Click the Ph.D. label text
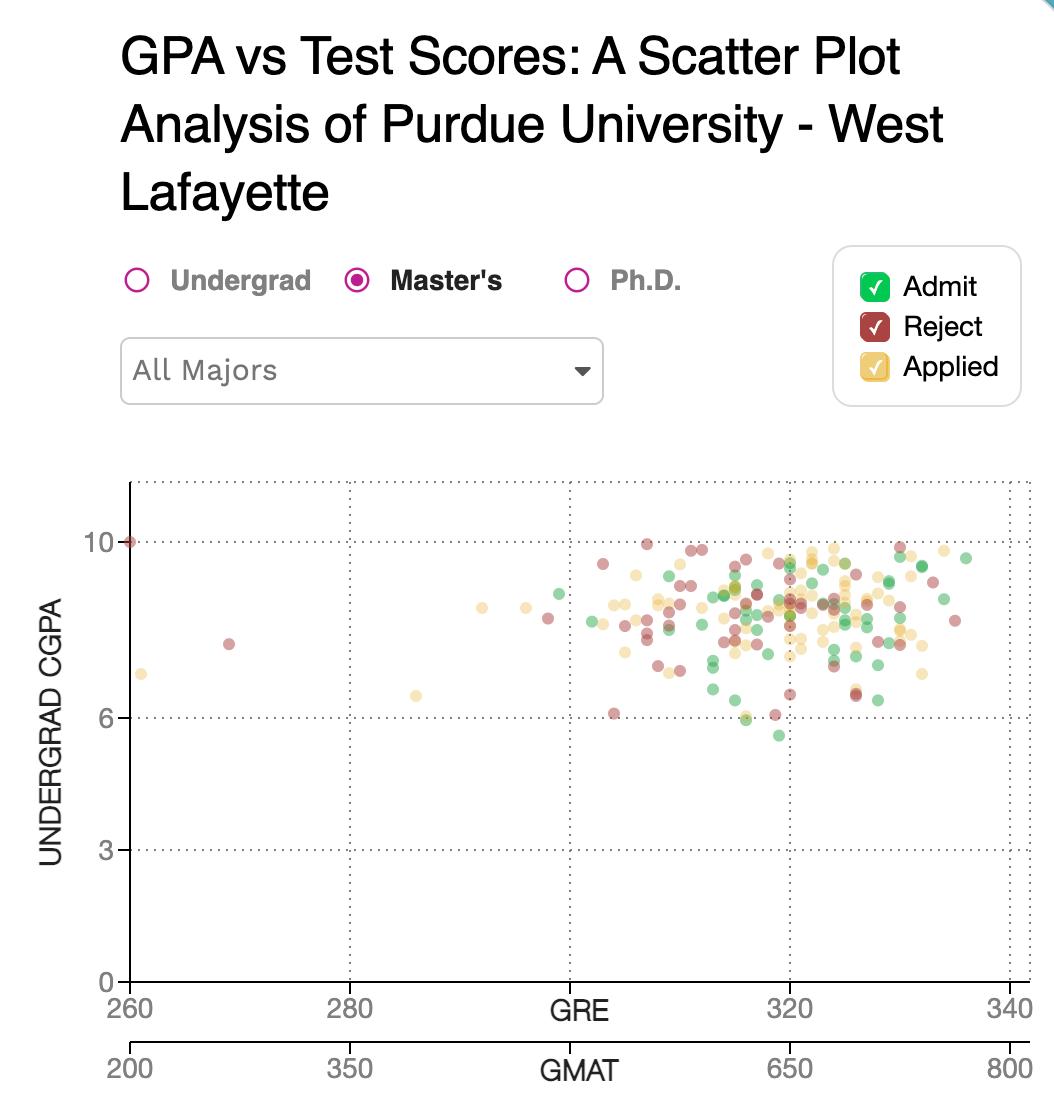The image size is (1054, 1108). point(645,280)
